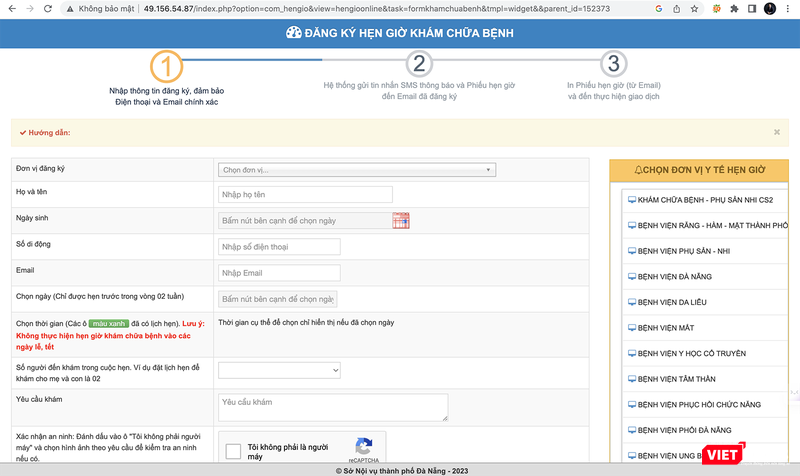
Task: Close the Hướng dẫn notice with X
Action: click(777, 132)
